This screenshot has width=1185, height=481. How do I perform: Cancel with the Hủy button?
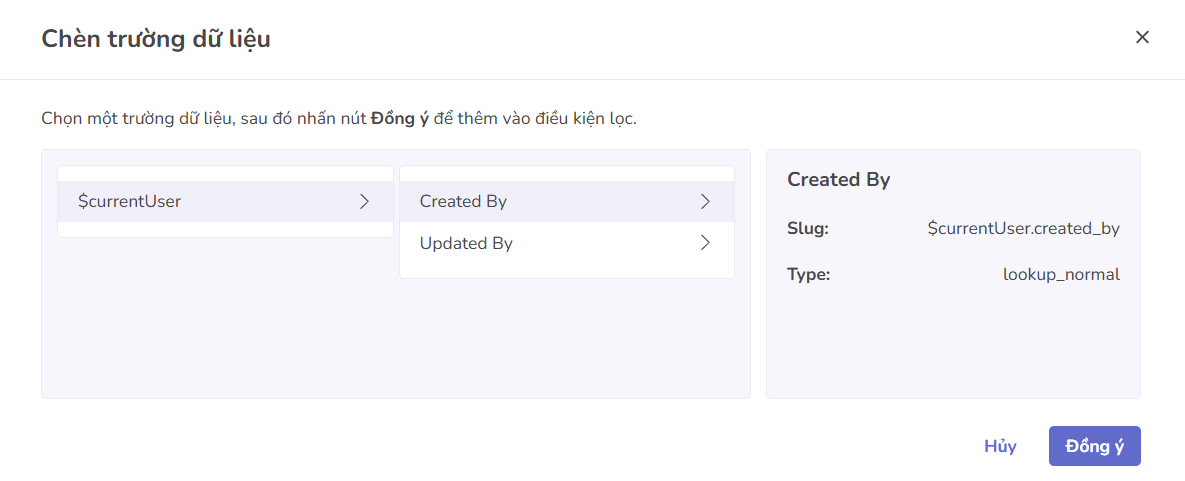click(1000, 446)
